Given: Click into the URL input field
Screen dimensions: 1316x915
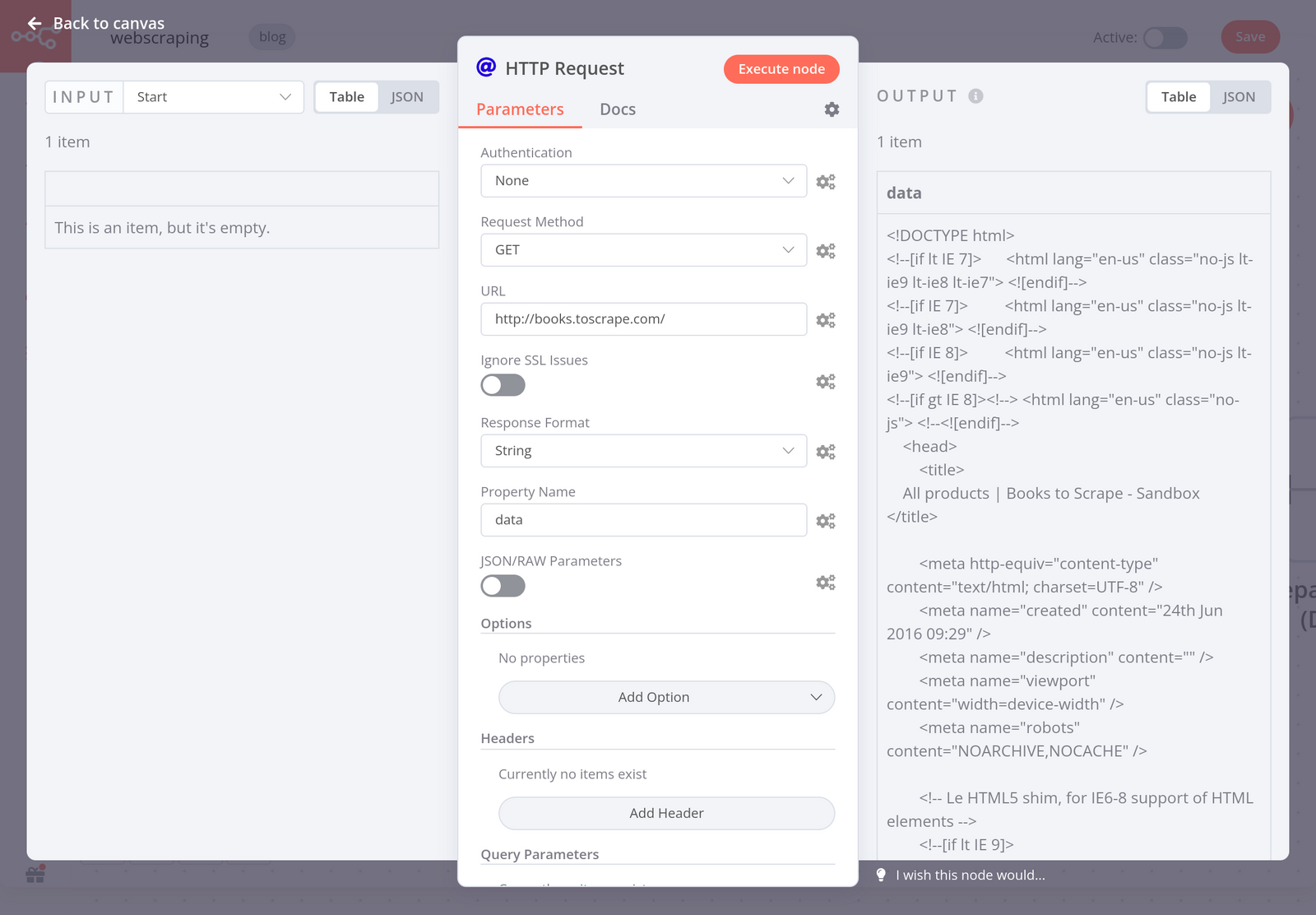Looking at the screenshot, I should pyautogui.click(x=643, y=319).
